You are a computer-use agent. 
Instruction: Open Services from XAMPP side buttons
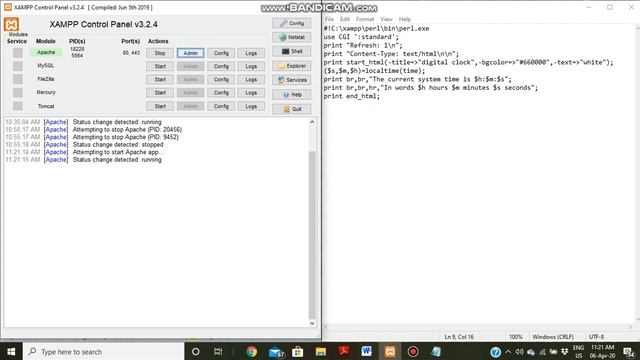pos(291,80)
